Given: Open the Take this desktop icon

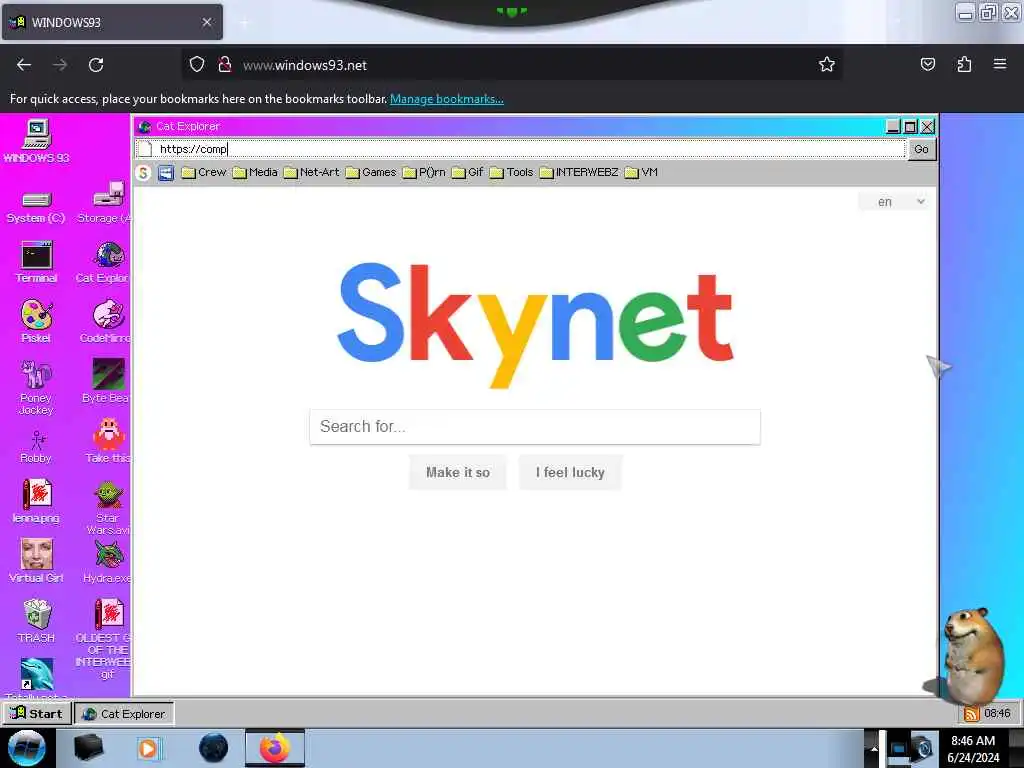Looking at the screenshot, I should coord(108,441).
